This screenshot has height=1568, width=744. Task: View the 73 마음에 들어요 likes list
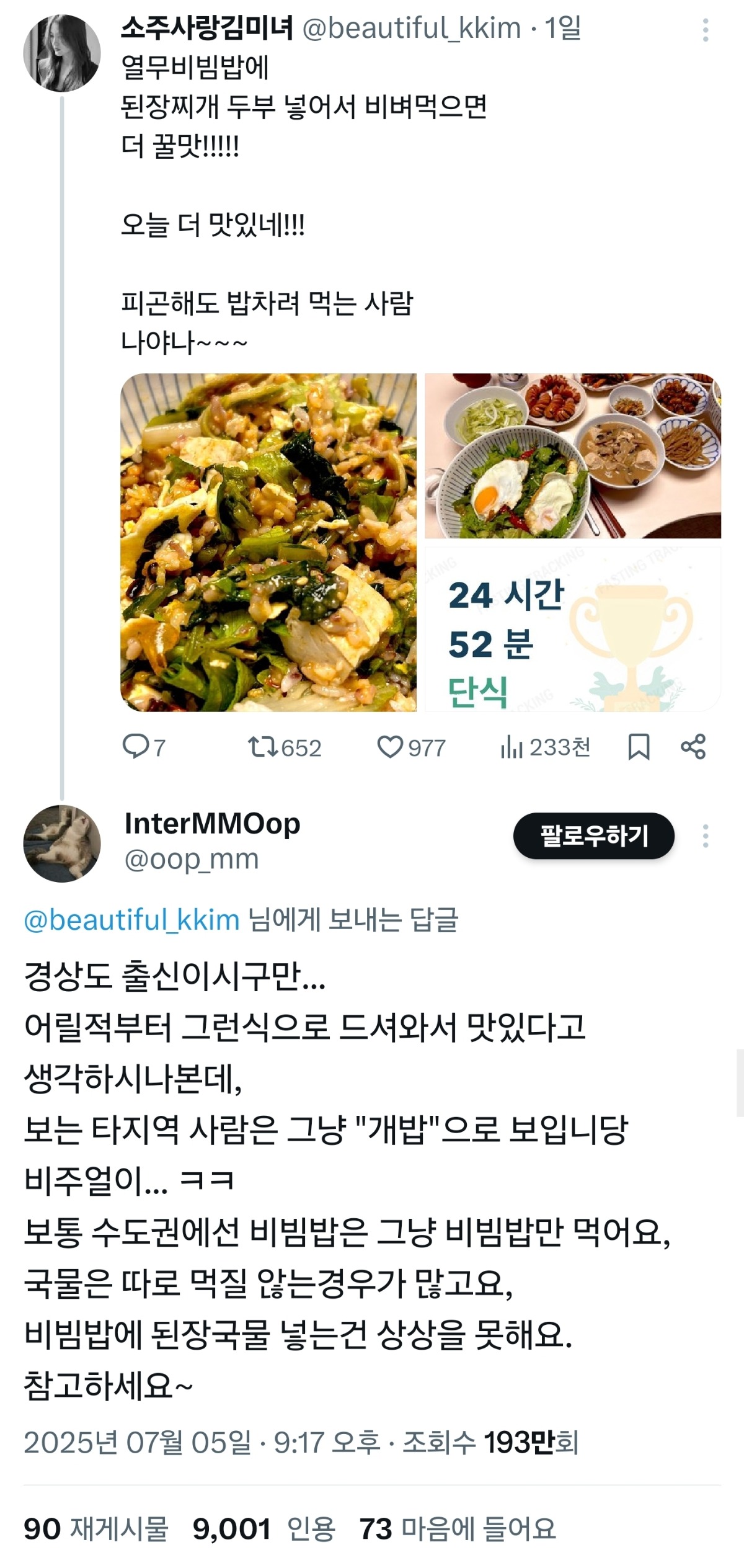458,1528
